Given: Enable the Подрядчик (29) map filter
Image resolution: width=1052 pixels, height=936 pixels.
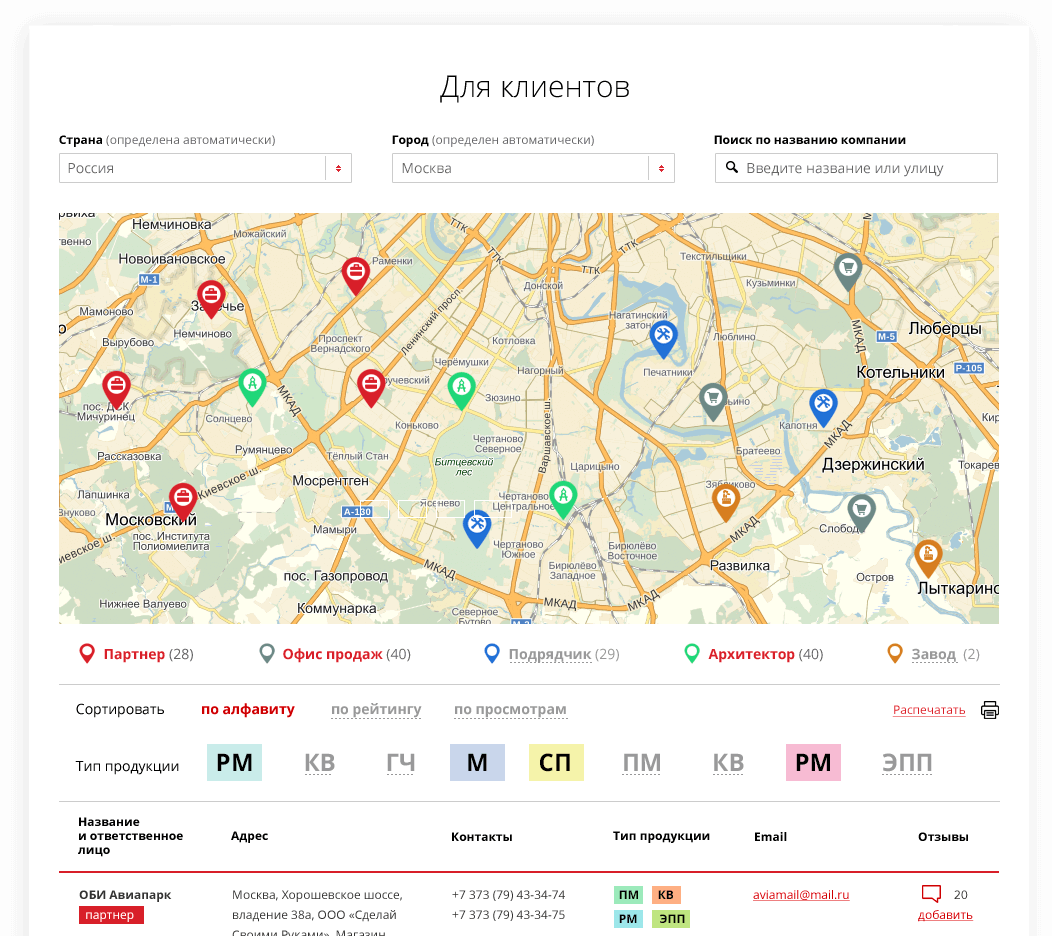Looking at the screenshot, I should click(552, 654).
